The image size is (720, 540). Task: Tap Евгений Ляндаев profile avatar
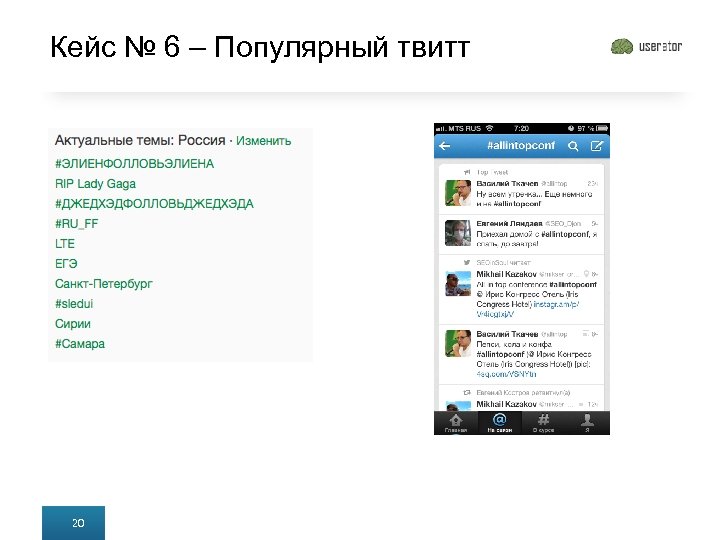tap(458, 233)
